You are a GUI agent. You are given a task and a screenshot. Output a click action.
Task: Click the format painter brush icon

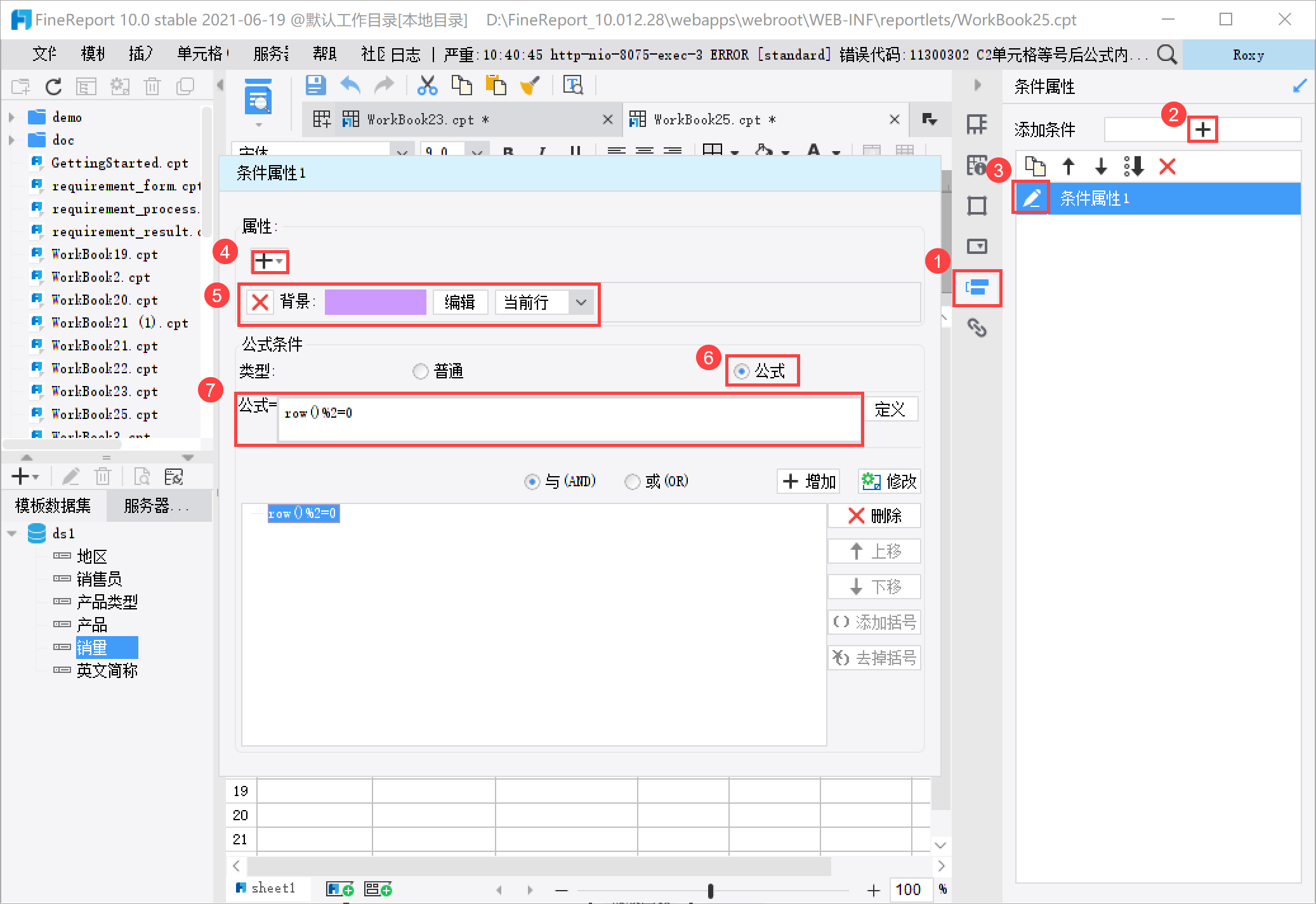[530, 85]
